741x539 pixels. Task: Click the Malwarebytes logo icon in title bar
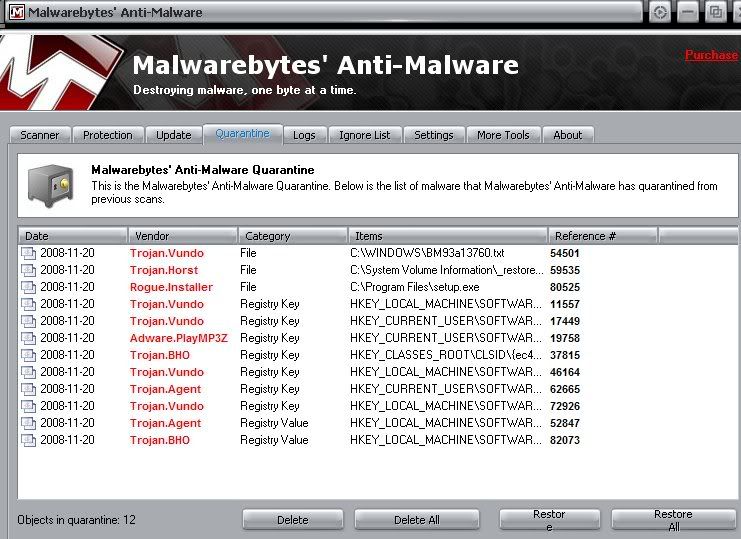tap(17, 12)
